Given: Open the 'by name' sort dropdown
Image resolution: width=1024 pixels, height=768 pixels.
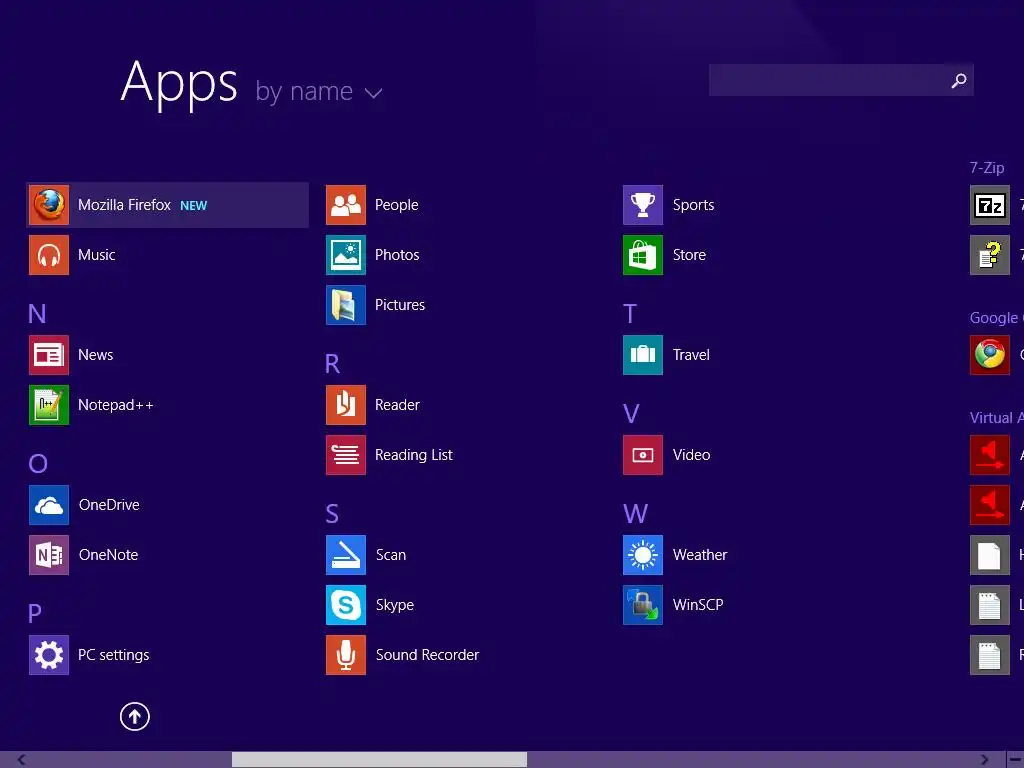Looking at the screenshot, I should 319,91.
